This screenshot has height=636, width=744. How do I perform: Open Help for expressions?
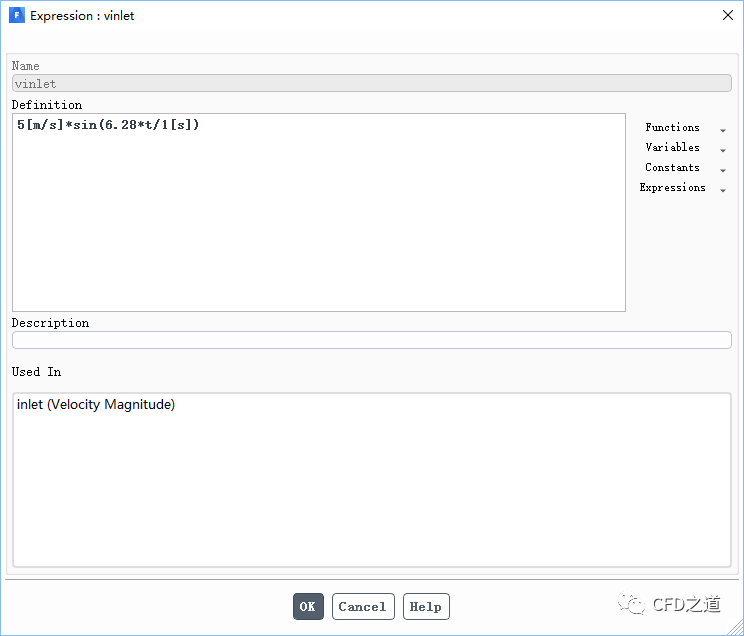pos(426,607)
